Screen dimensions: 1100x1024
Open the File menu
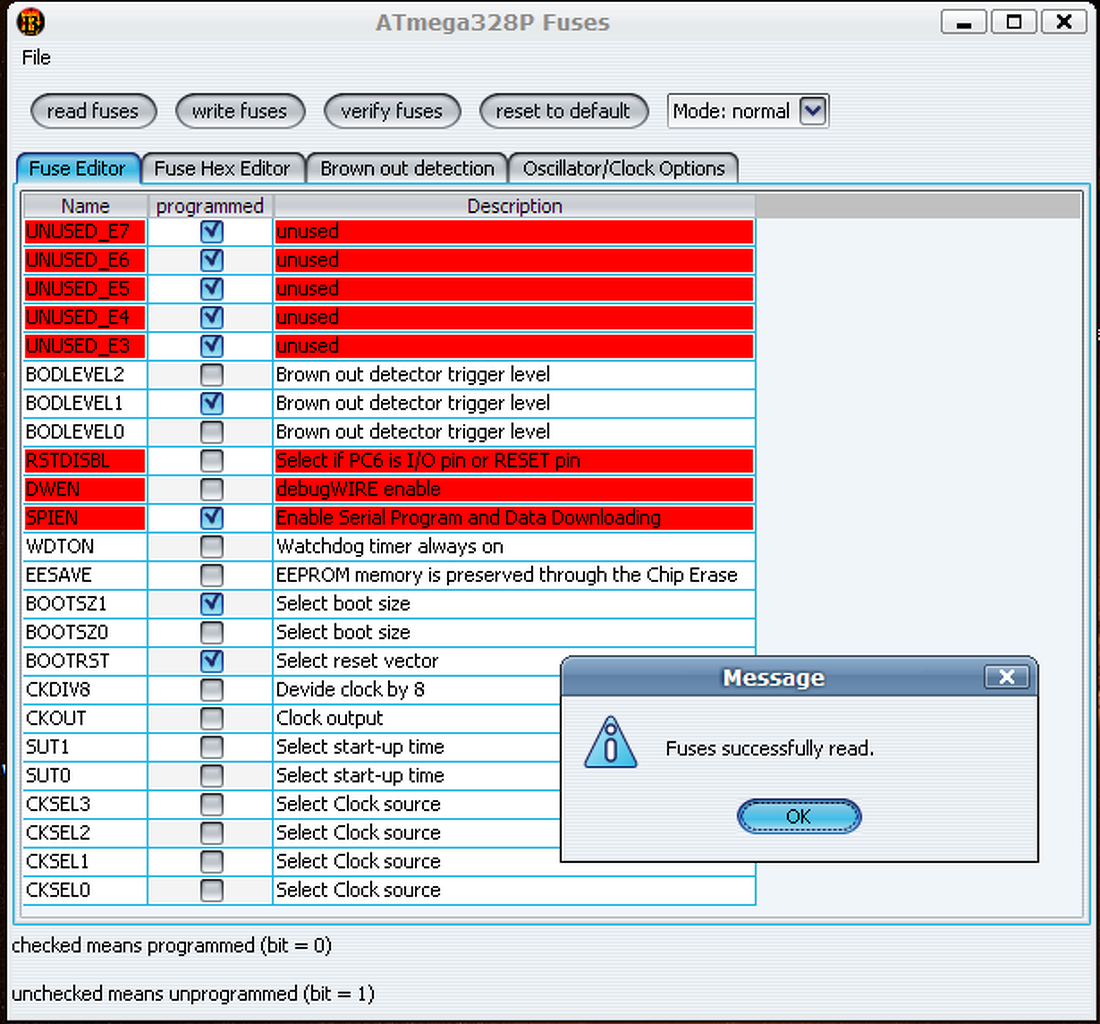tap(36, 58)
